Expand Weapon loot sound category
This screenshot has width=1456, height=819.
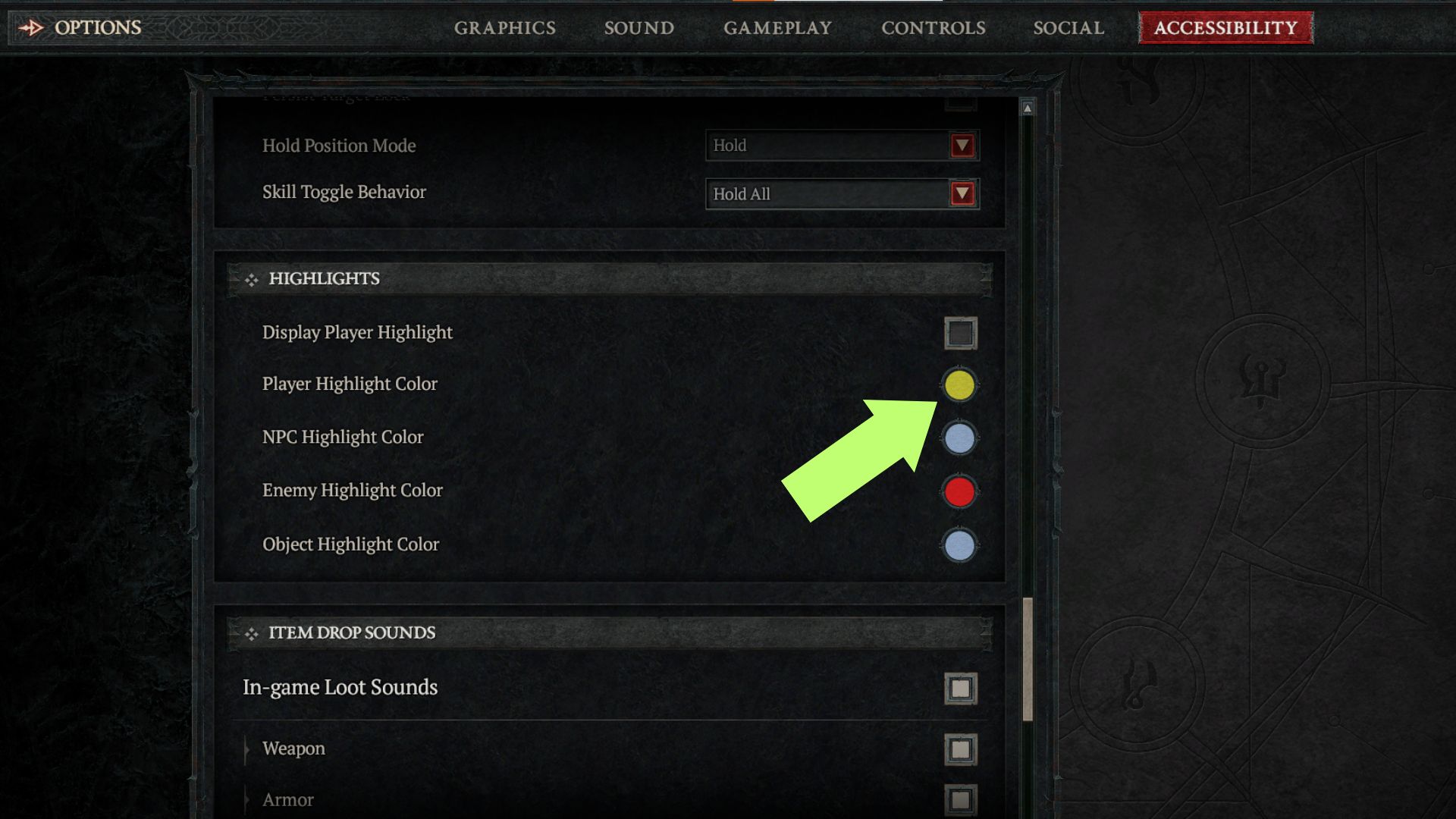click(x=249, y=749)
